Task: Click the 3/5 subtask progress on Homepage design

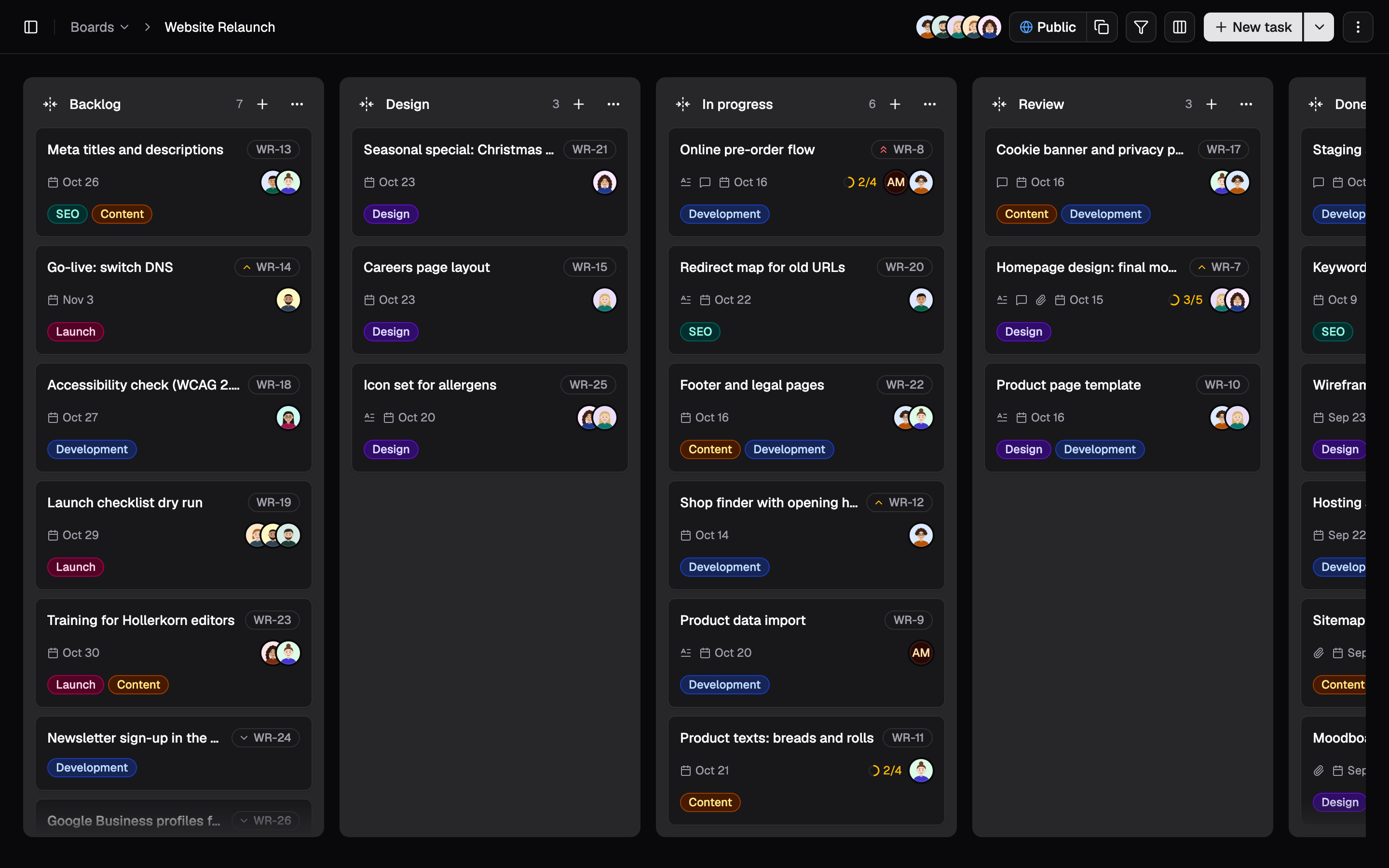Action: click(1186, 299)
